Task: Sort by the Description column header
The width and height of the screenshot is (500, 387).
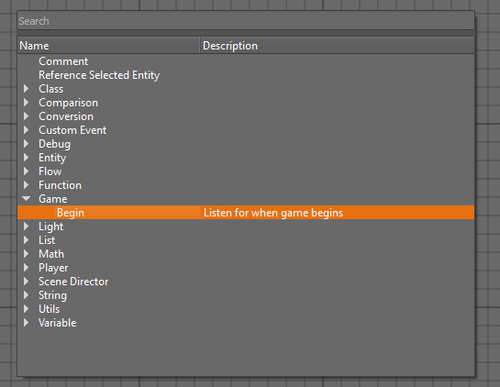Action: (337, 46)
